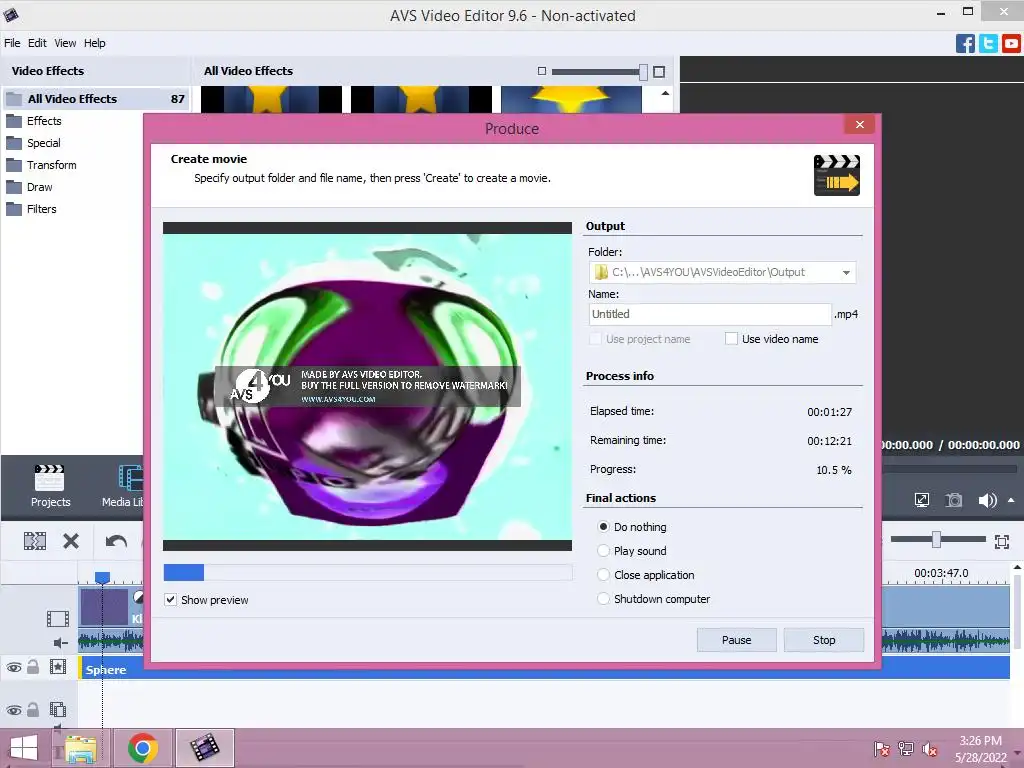Click the timeline zoom slider handle
Screen dimensions: 1024x768
[936, 539]
